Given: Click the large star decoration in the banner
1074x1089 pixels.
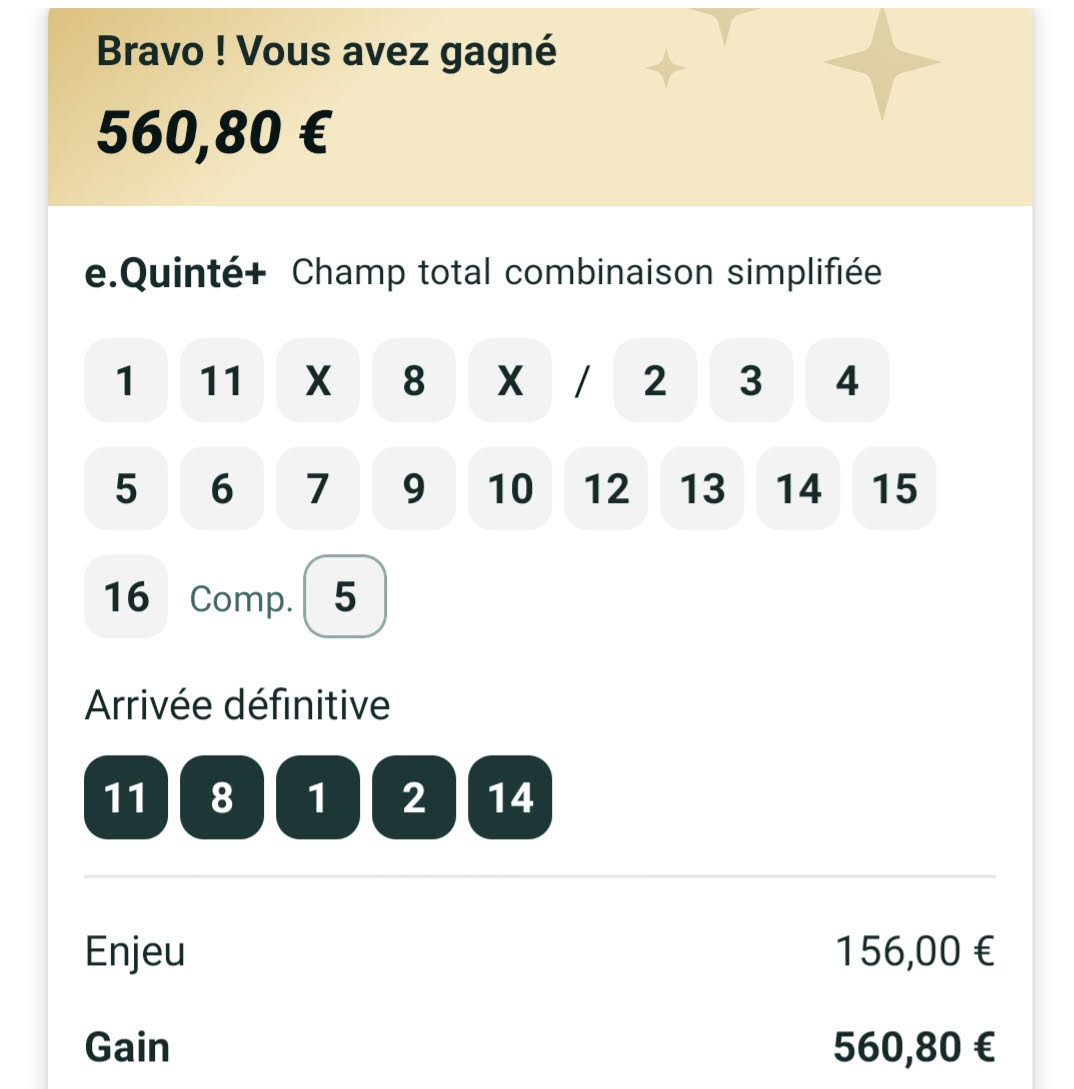Looking at the screenshot, I should point(881,62).
